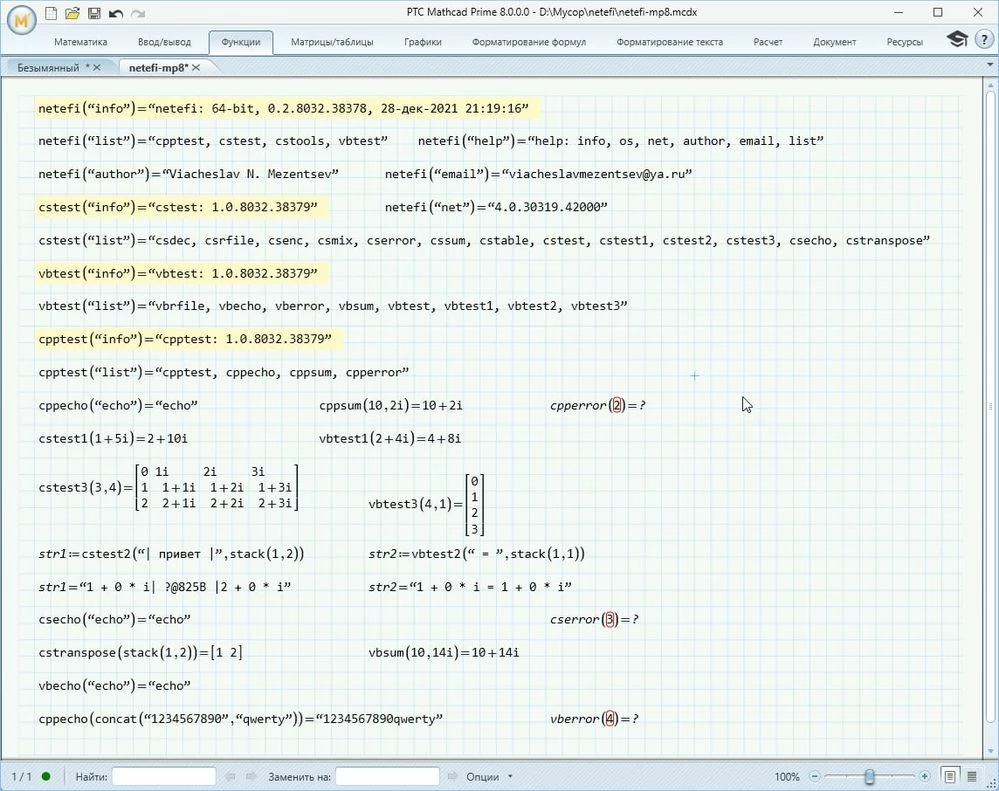
Task: Open the Ввод/вывод ribbon tab
Action: [164, 42]
